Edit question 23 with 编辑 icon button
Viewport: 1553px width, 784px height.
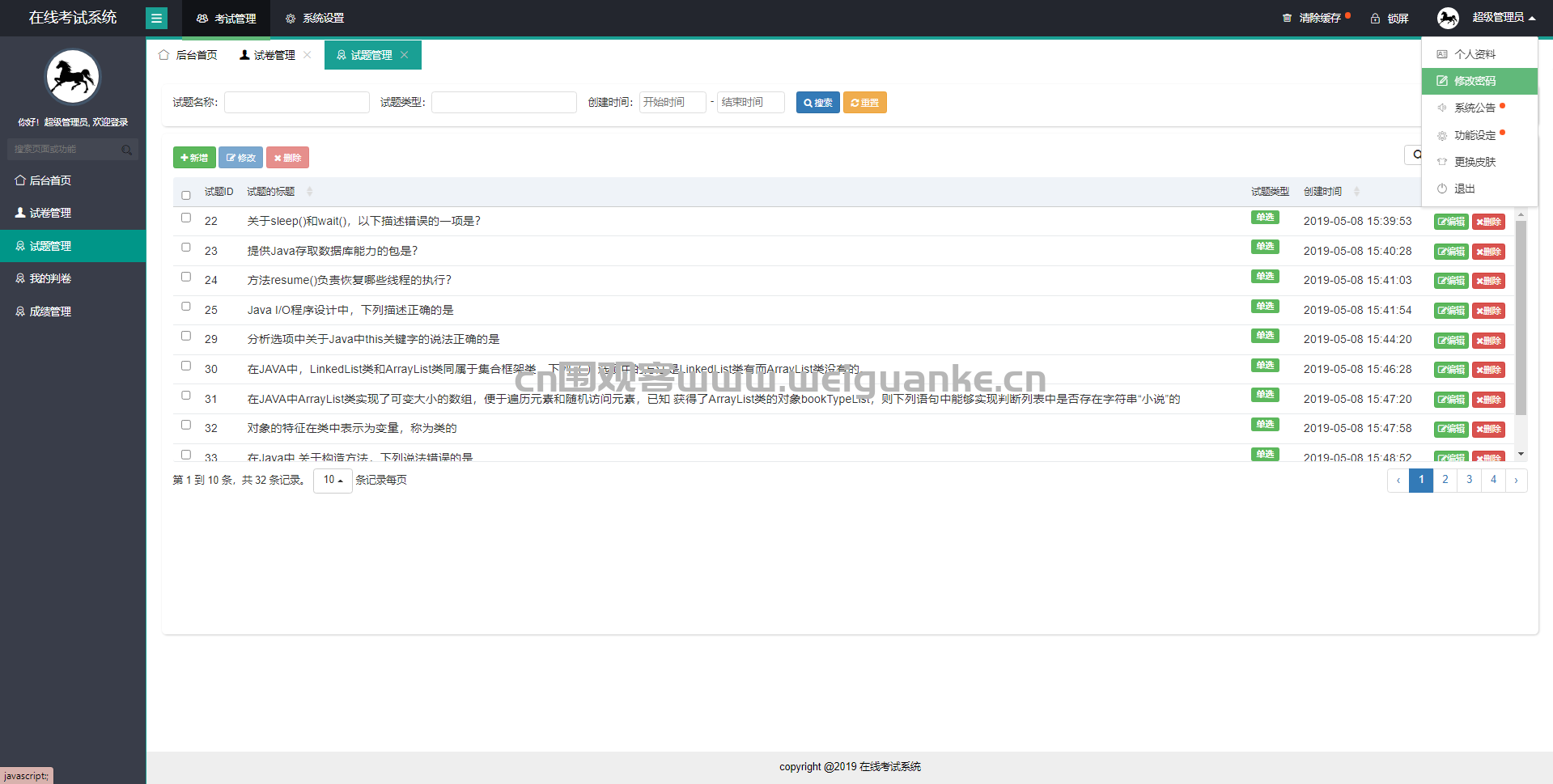coord(1451,252)
